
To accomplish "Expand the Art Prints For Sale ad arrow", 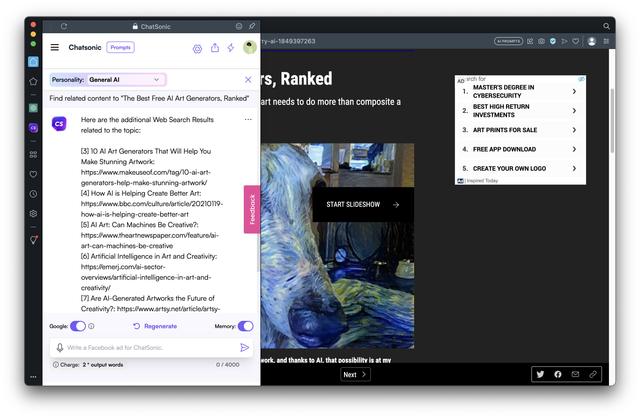I will (x=574, y=130).
